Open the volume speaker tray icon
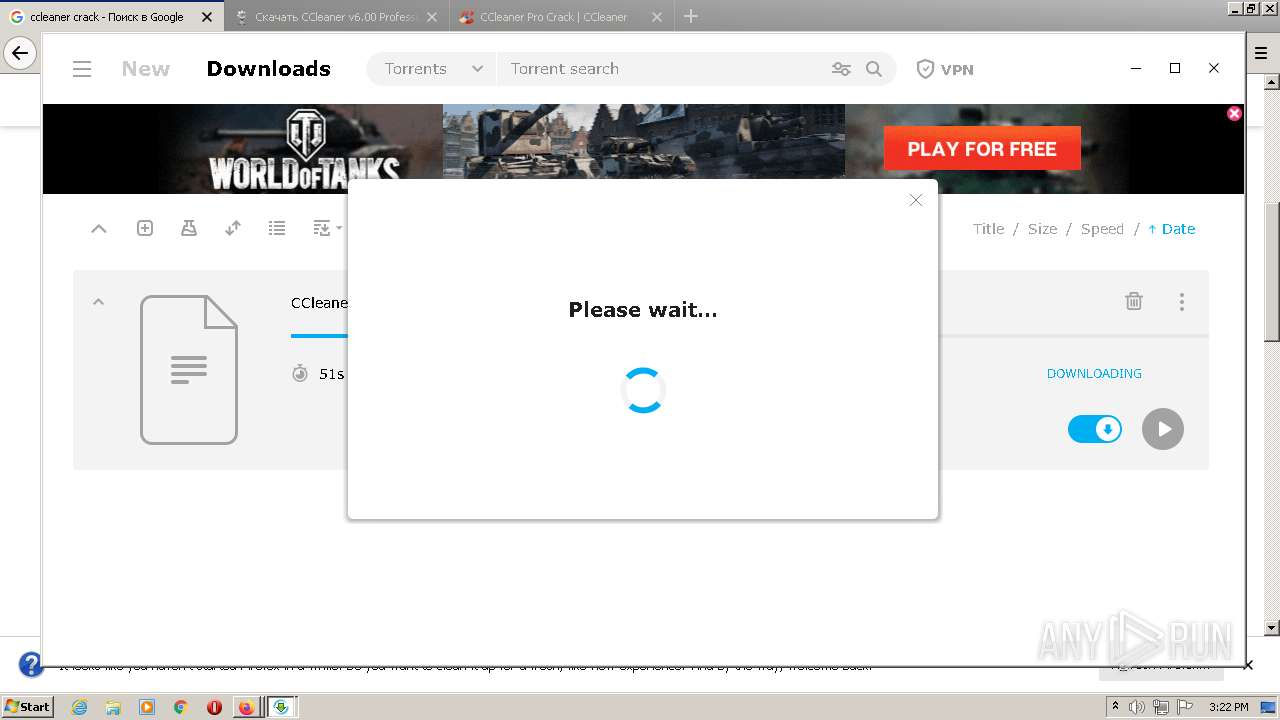The height and width of the screenshot is (720, 1280). click(x=1137, y=707)
